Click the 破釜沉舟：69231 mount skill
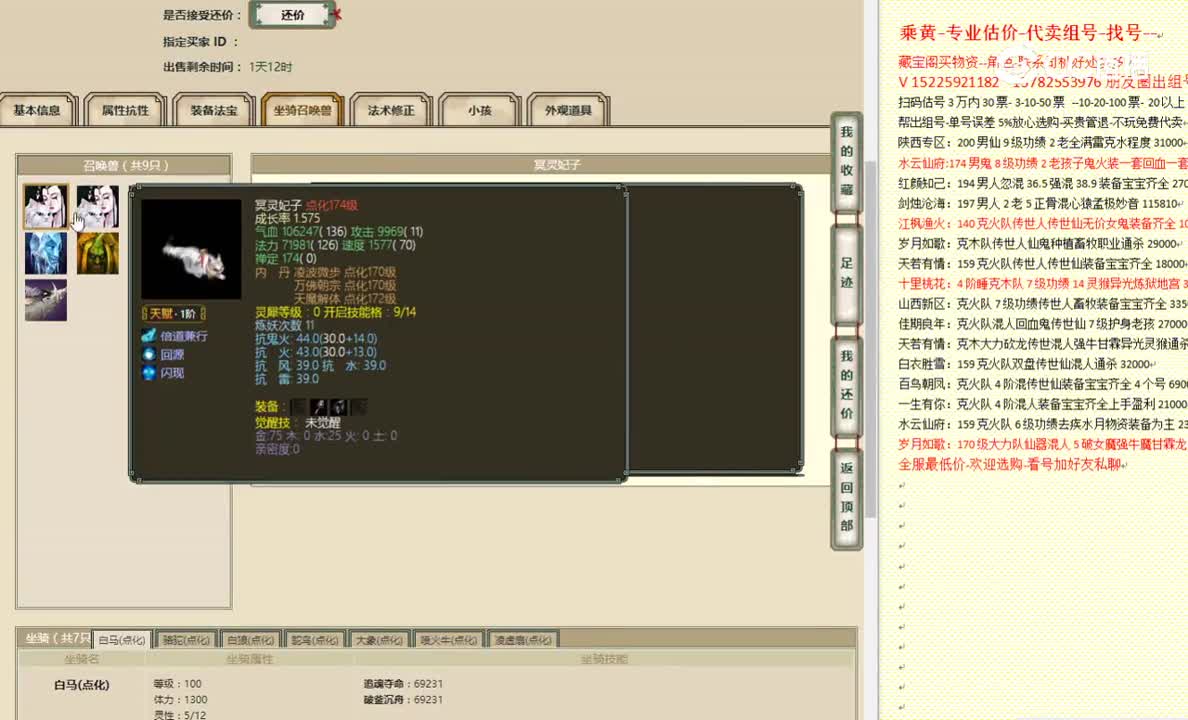 [403, 700]
